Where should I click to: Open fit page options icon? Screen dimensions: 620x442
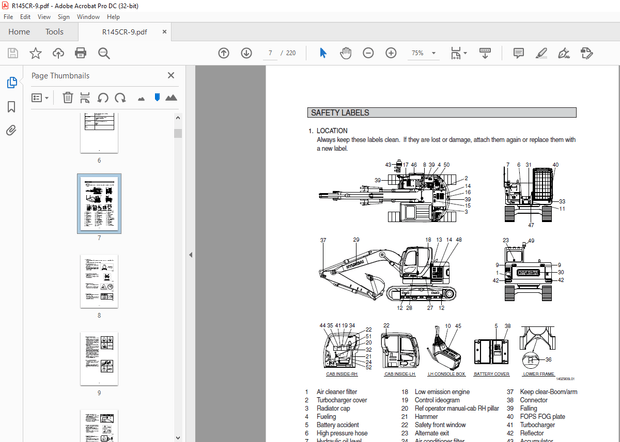pos(456,53)
